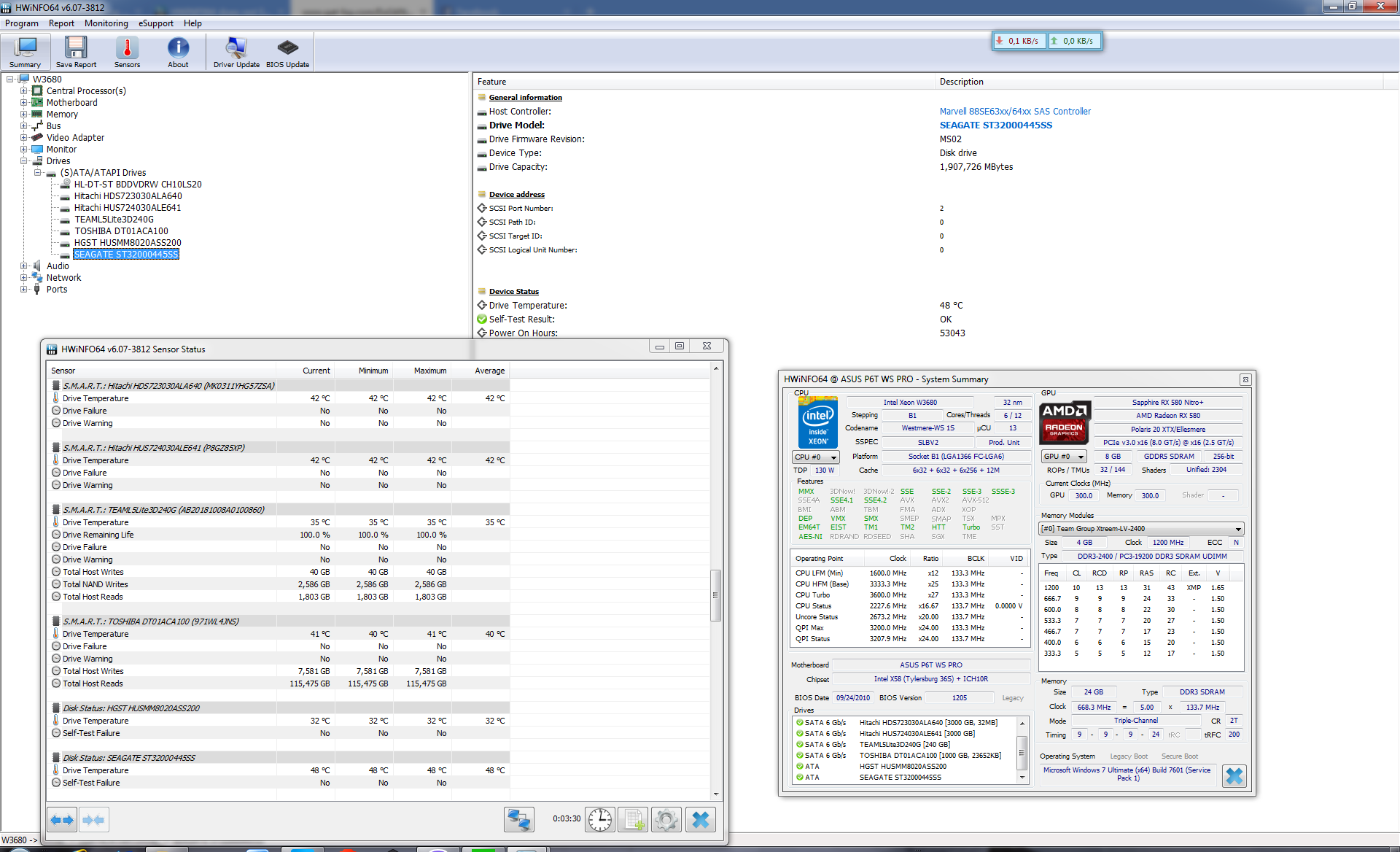This screenshot has width=1400, height=852.
Task: Open sensor settings gear icon
Action: (x=666, y=820)
